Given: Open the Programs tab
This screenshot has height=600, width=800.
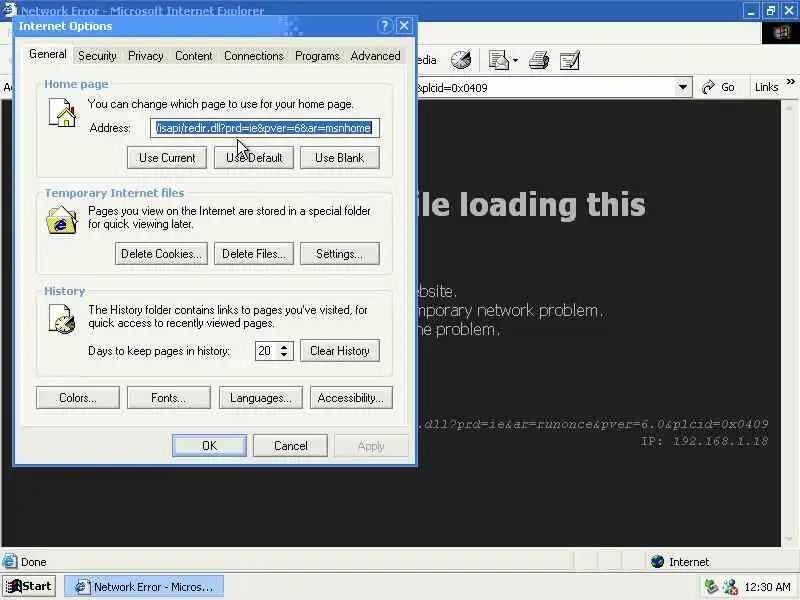Looking at the screenshot, I should coord(317,56).
